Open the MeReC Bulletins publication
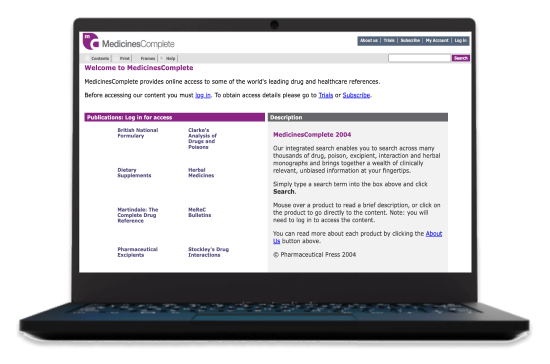The height and width of the screenshot is (364, 550). tap(200, 213)
